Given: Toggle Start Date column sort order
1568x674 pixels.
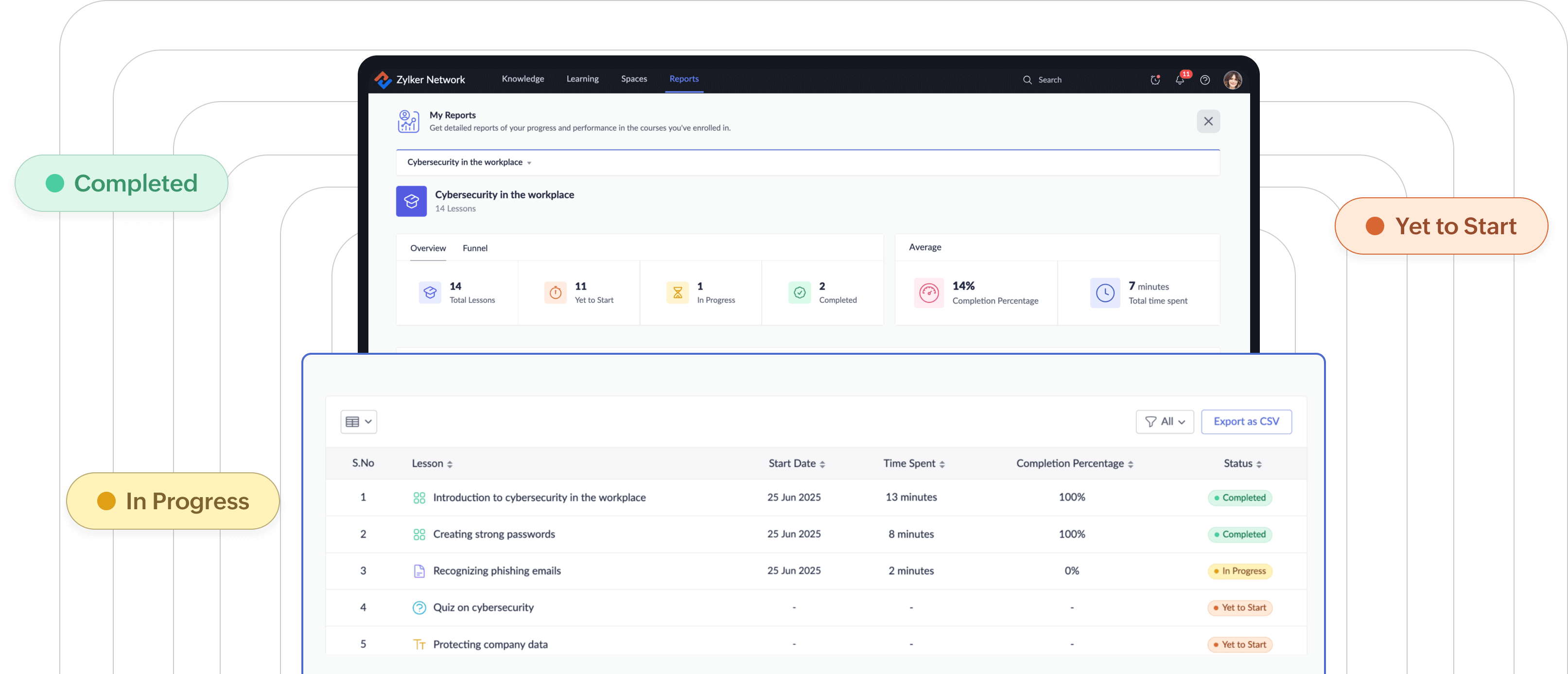Looking at the screenshot, I should tap(823, 464).
